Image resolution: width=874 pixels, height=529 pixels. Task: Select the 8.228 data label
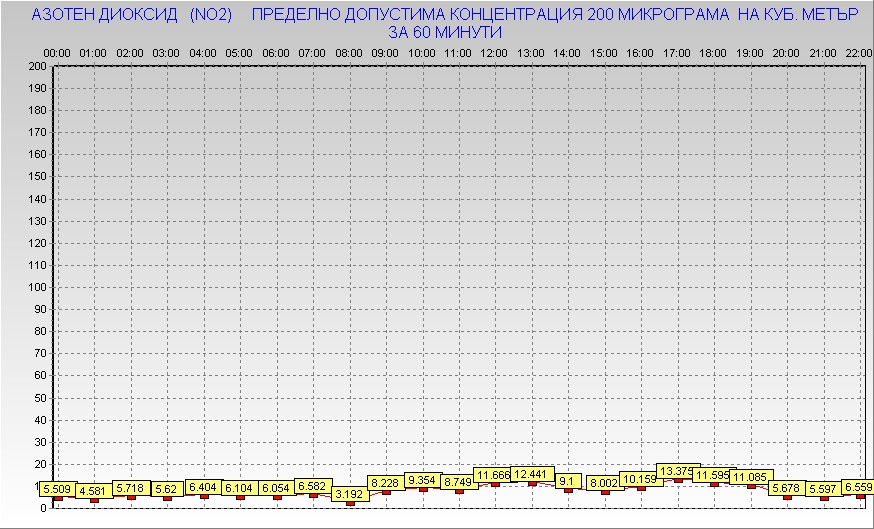385,483
